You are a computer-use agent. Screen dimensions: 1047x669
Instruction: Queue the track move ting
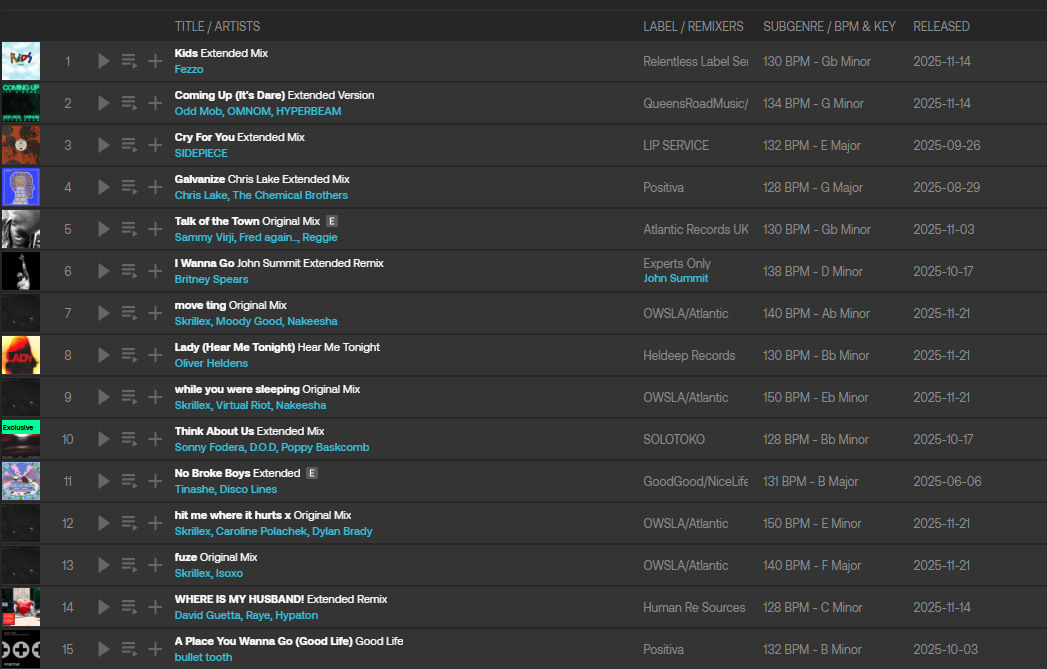[129, 313]
